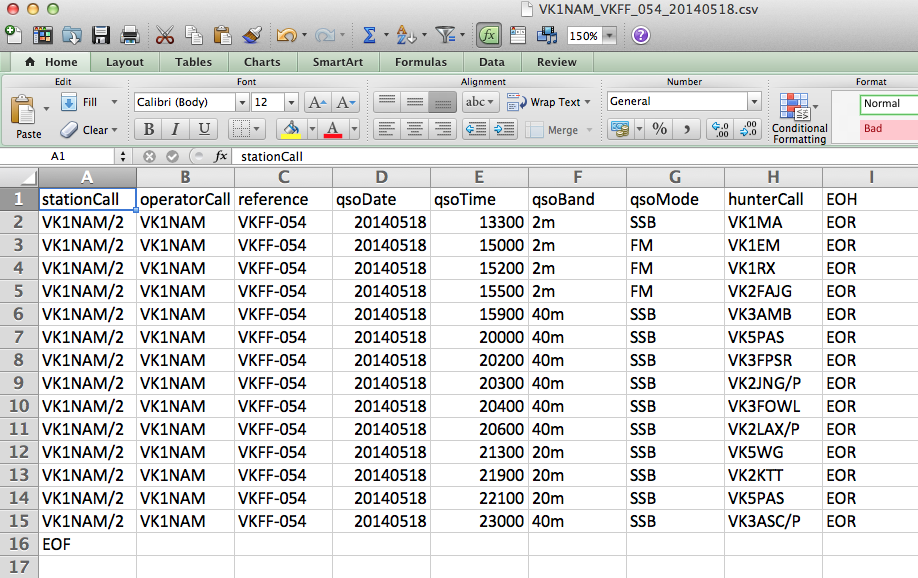The height and width of the screenshot is (578, 918).
Task: Click the Wrap Text button
Action: tap(547, 102)
